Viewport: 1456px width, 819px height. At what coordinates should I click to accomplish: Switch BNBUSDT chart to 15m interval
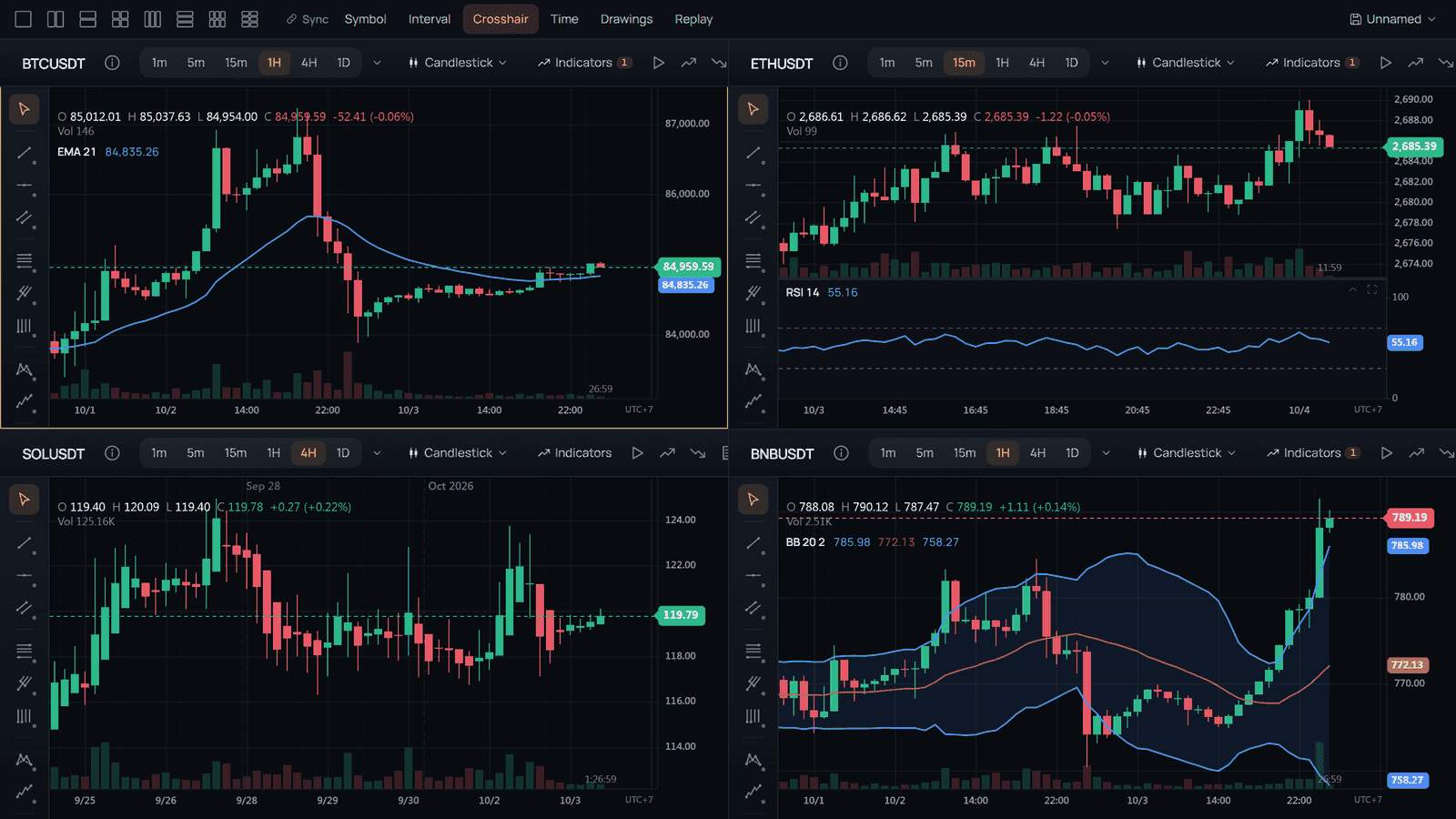[x=965, y=453]
